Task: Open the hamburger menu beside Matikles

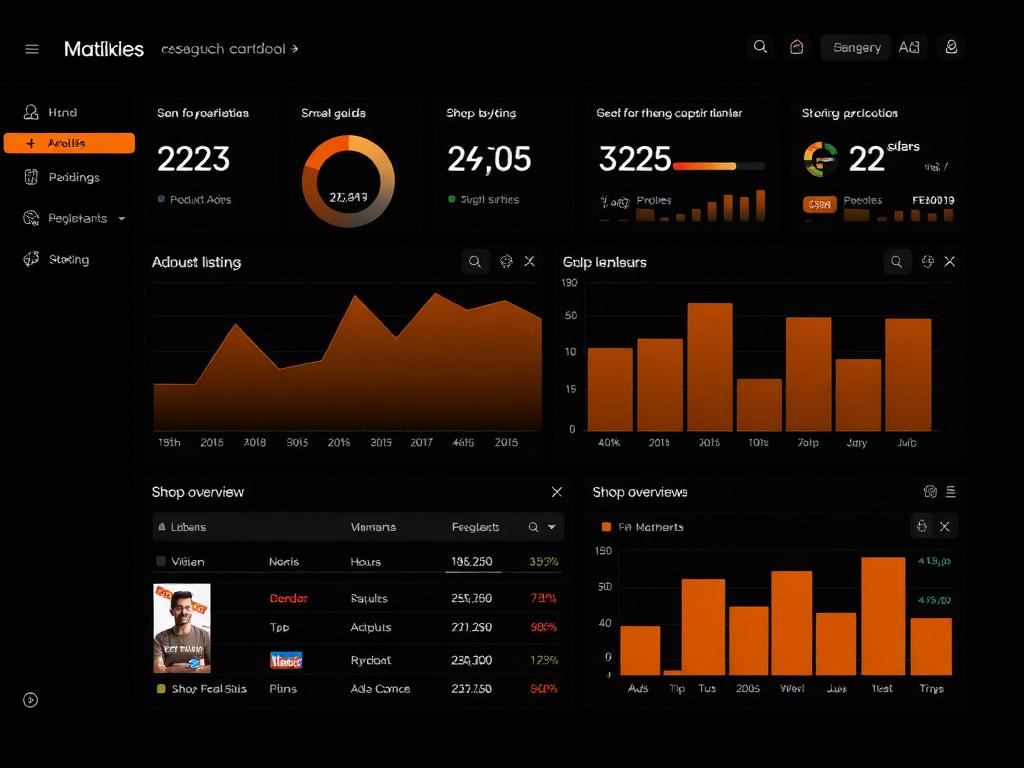Action: pyautogui.click(x=32, y=49)
